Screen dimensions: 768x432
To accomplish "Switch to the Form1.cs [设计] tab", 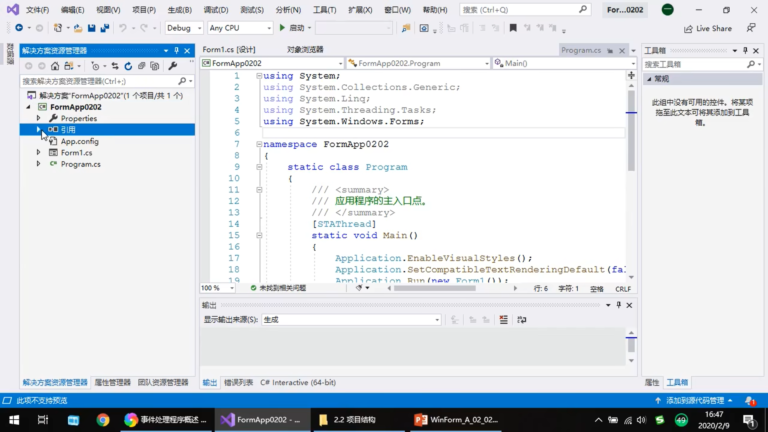I will [229, 49].
